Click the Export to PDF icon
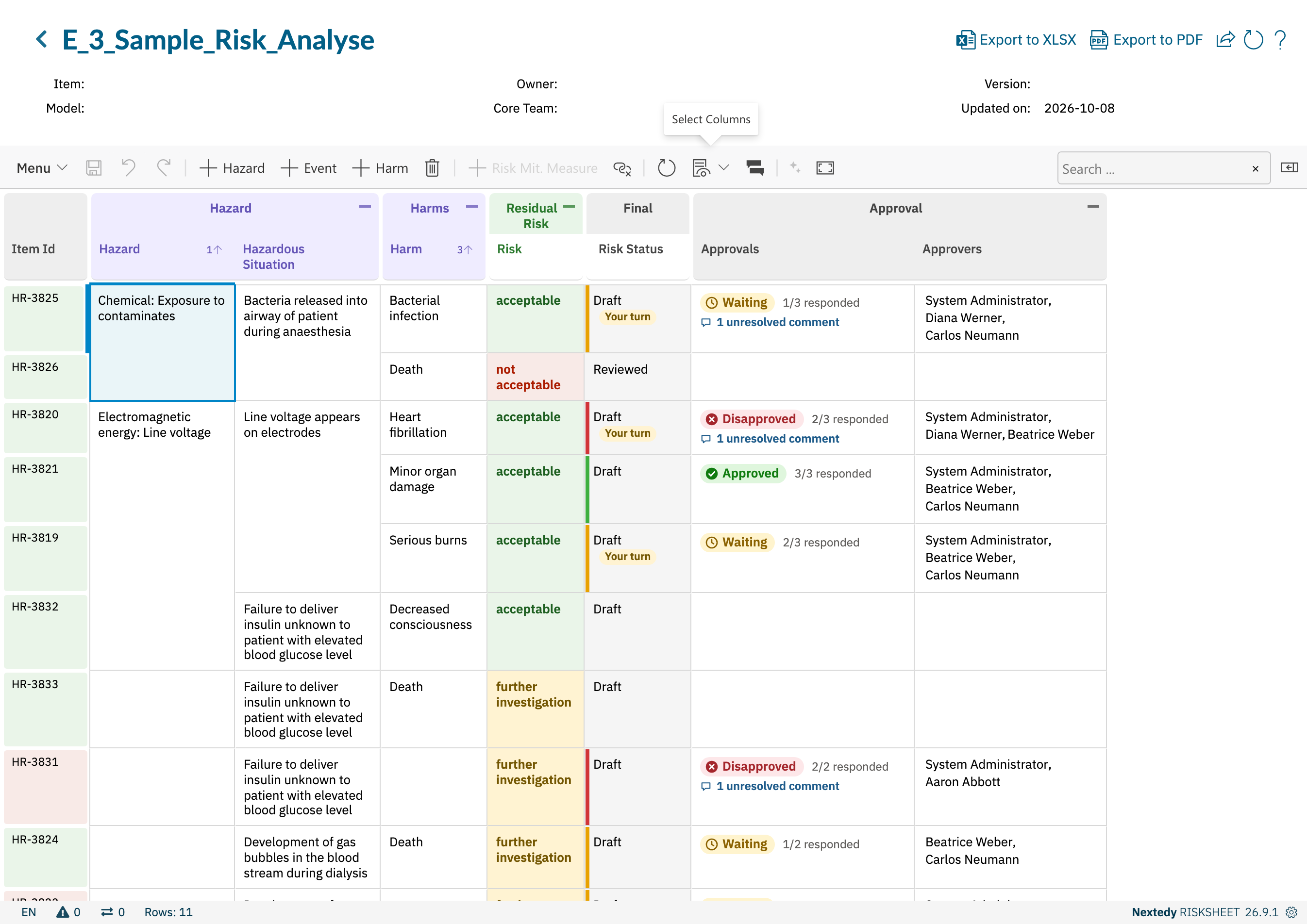 [x=1099, y=40]
